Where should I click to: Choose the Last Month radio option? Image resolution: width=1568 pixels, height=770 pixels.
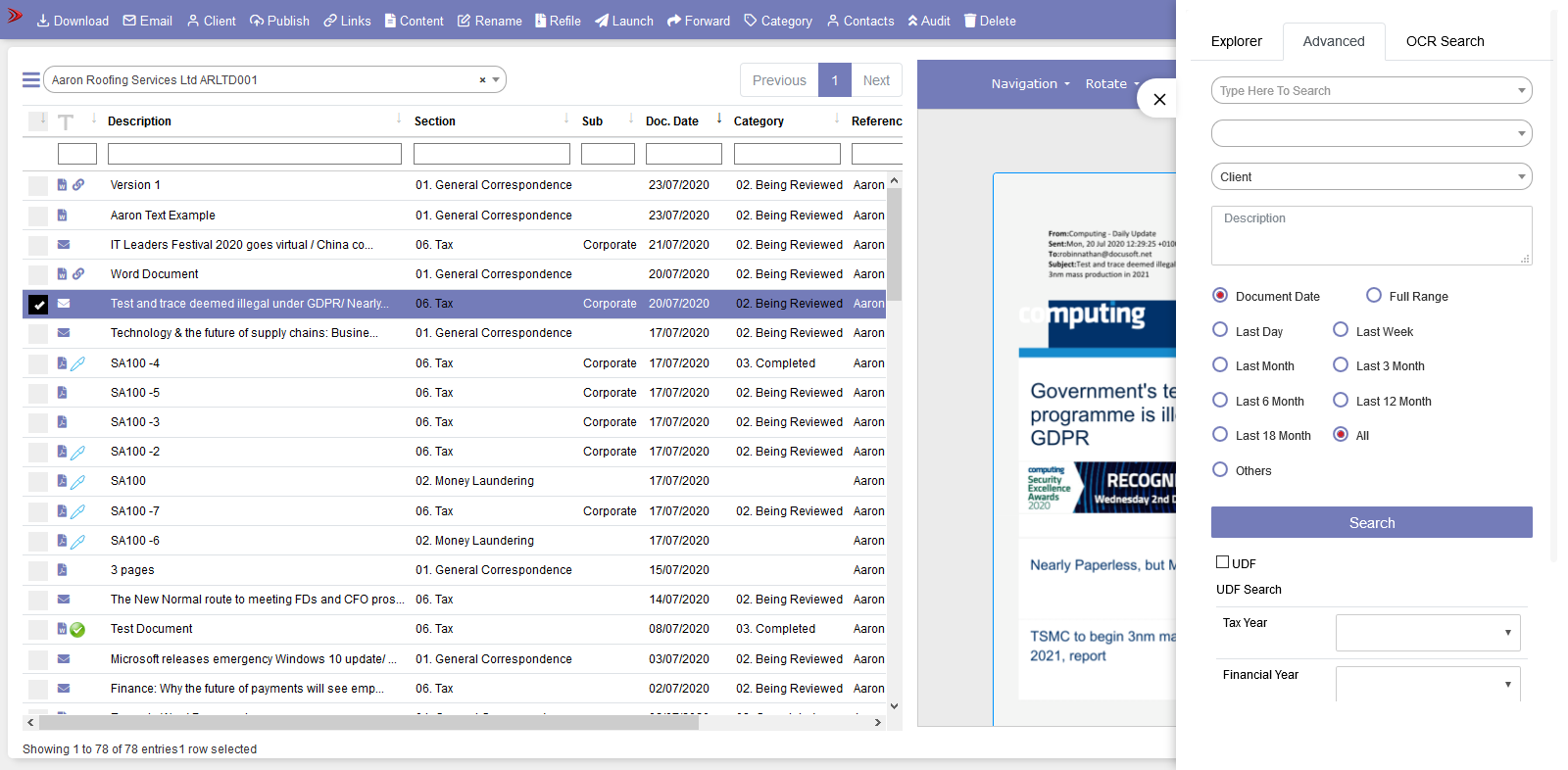[x=1220, y=364]
